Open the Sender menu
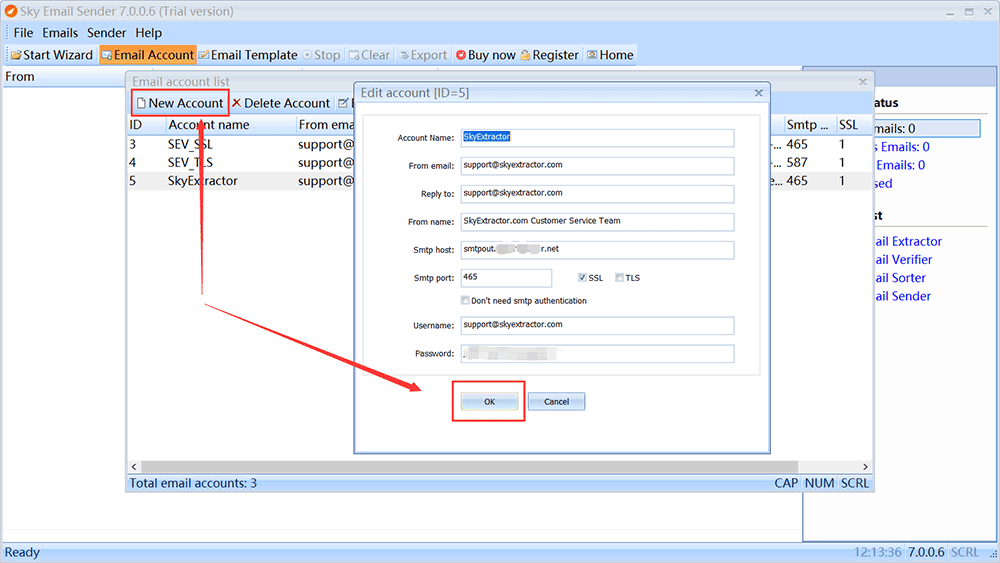This screenshot has height=563, width=1000. [x=107, y=33]
